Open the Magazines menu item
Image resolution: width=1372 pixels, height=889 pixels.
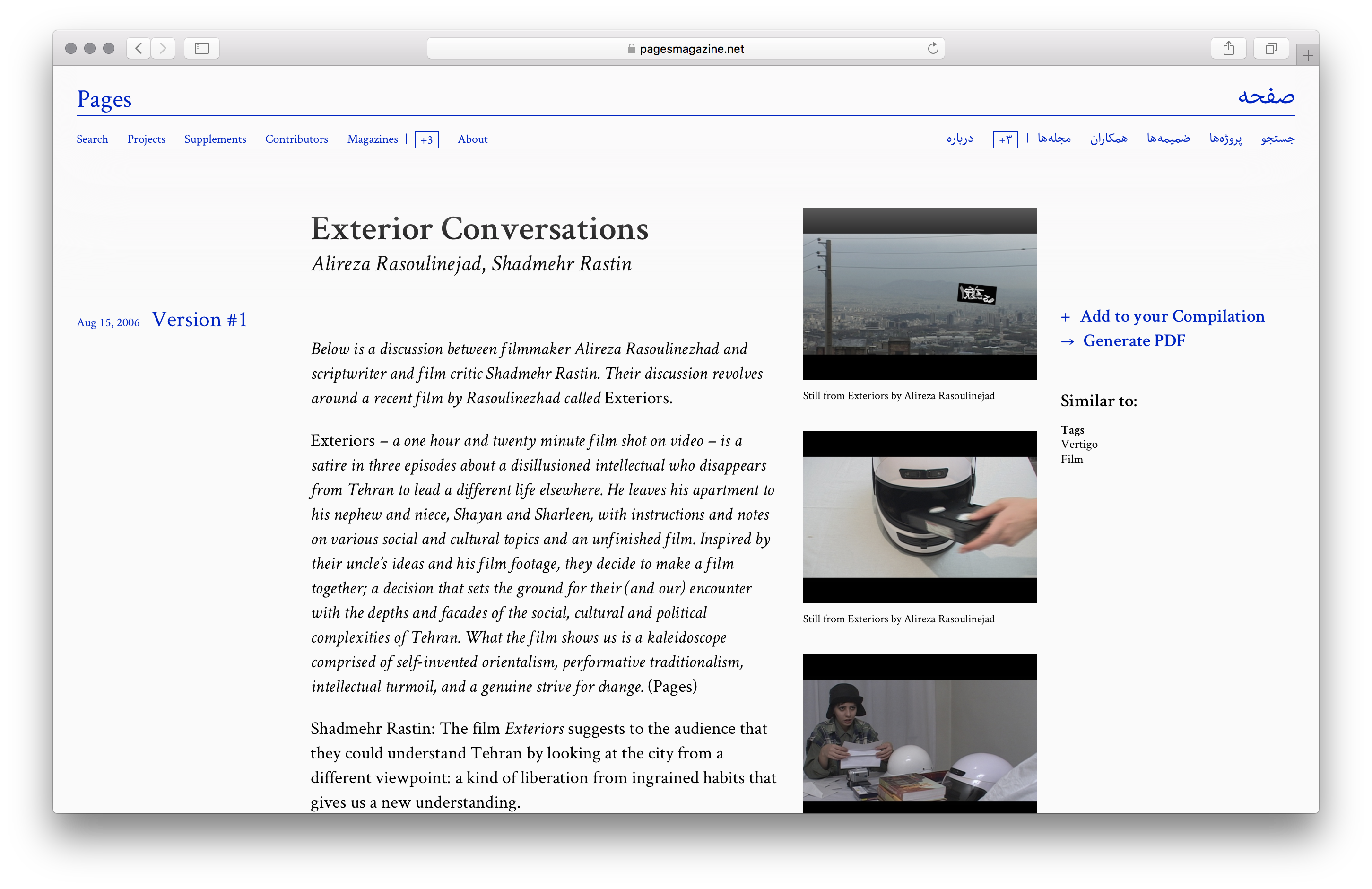373,139
